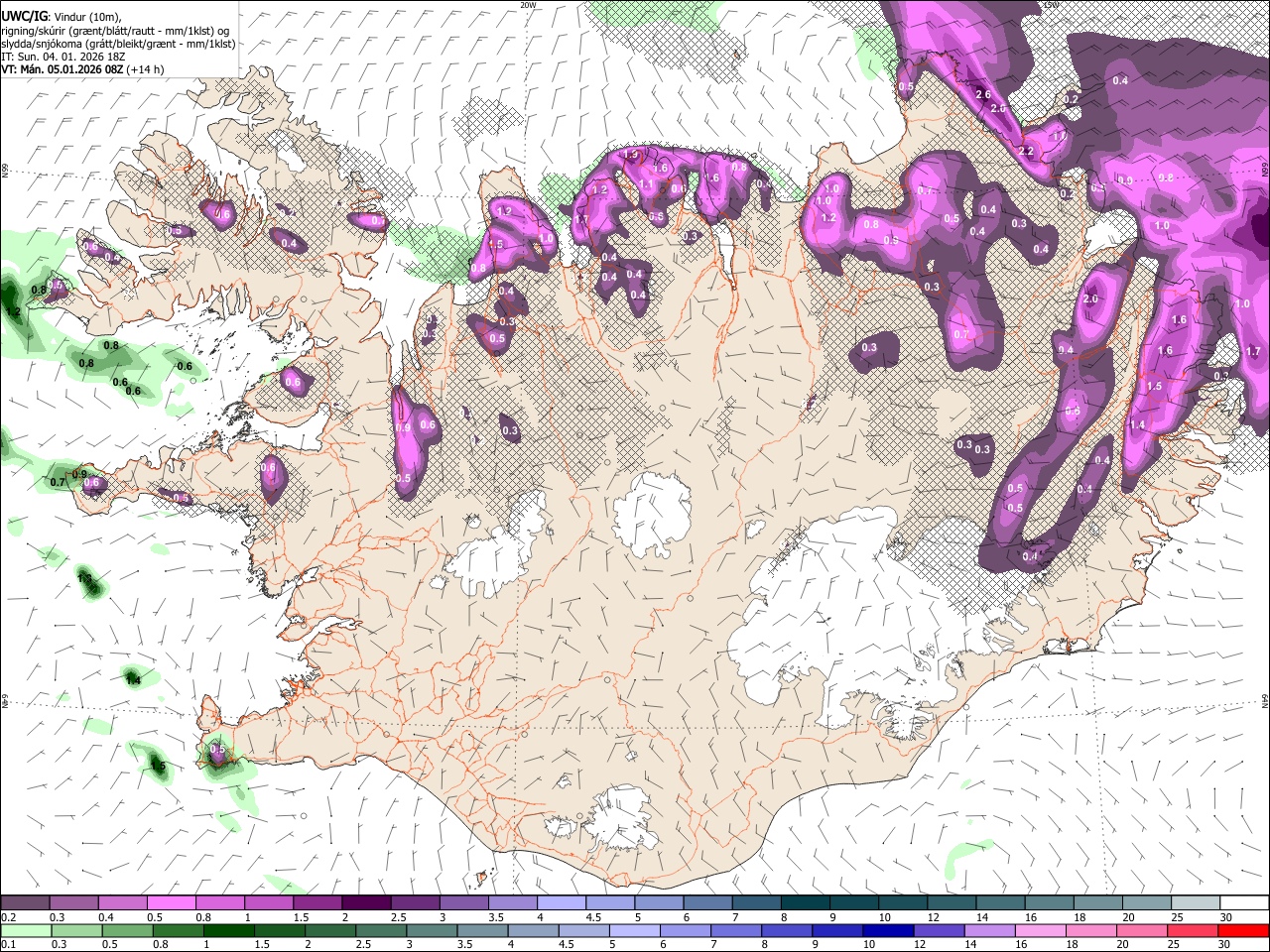Click the '2.6' snowfall value in the northeast

[x=983, y=94]
